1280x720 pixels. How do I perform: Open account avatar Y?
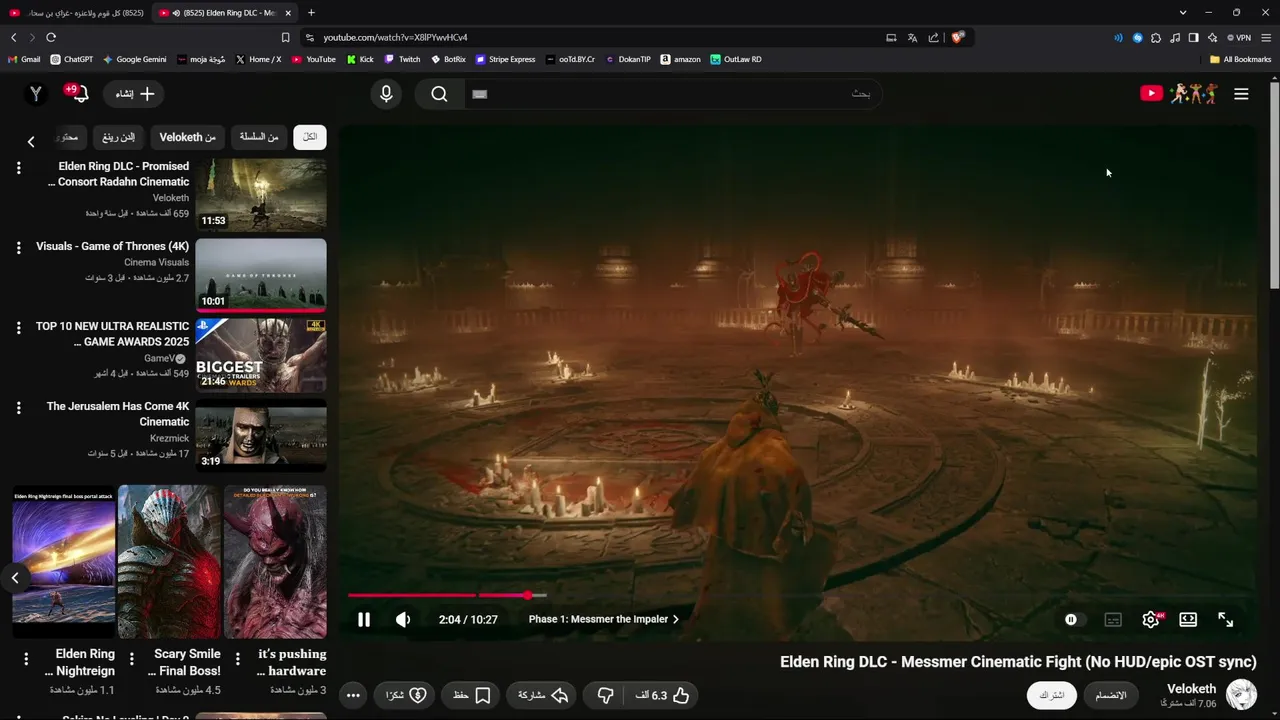[36, 94]
